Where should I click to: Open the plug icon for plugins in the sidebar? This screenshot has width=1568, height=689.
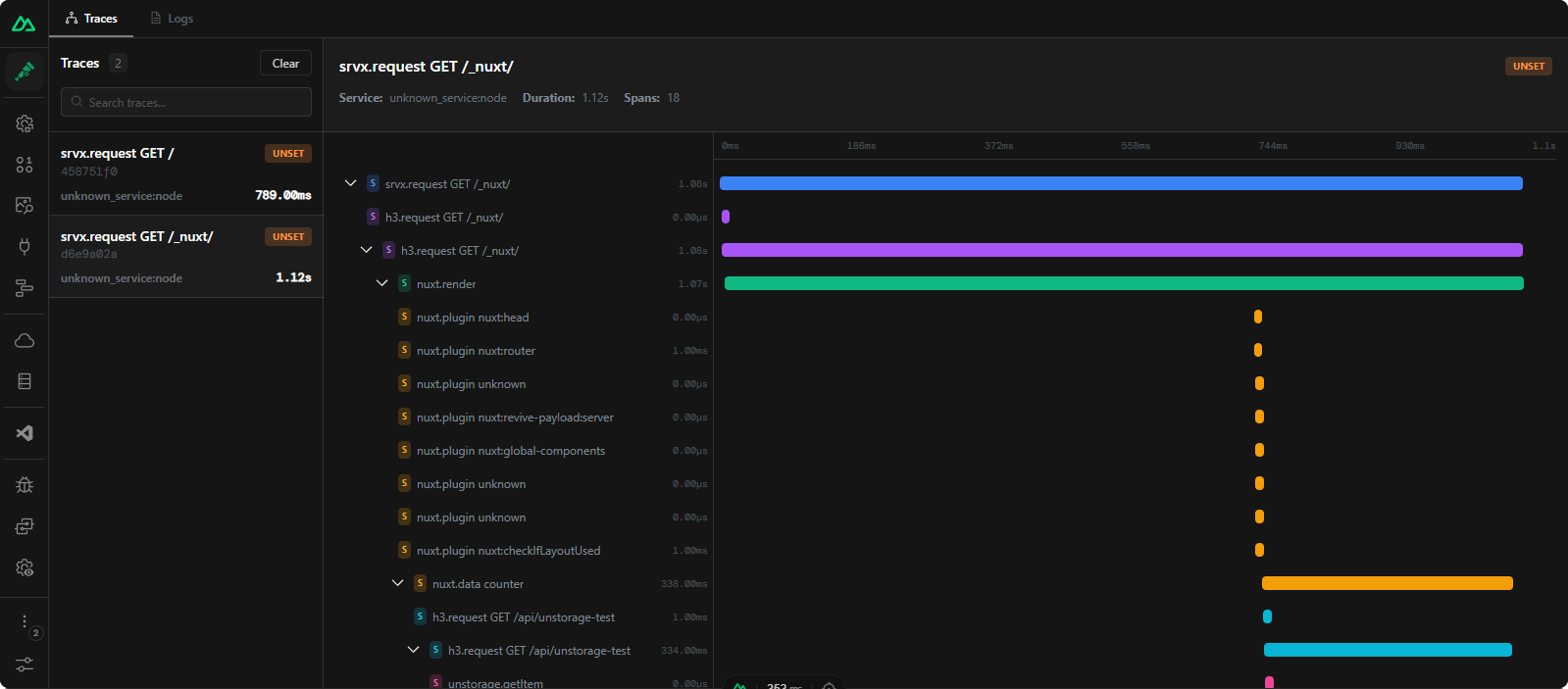pyautogui.click(x=25, y=247)
